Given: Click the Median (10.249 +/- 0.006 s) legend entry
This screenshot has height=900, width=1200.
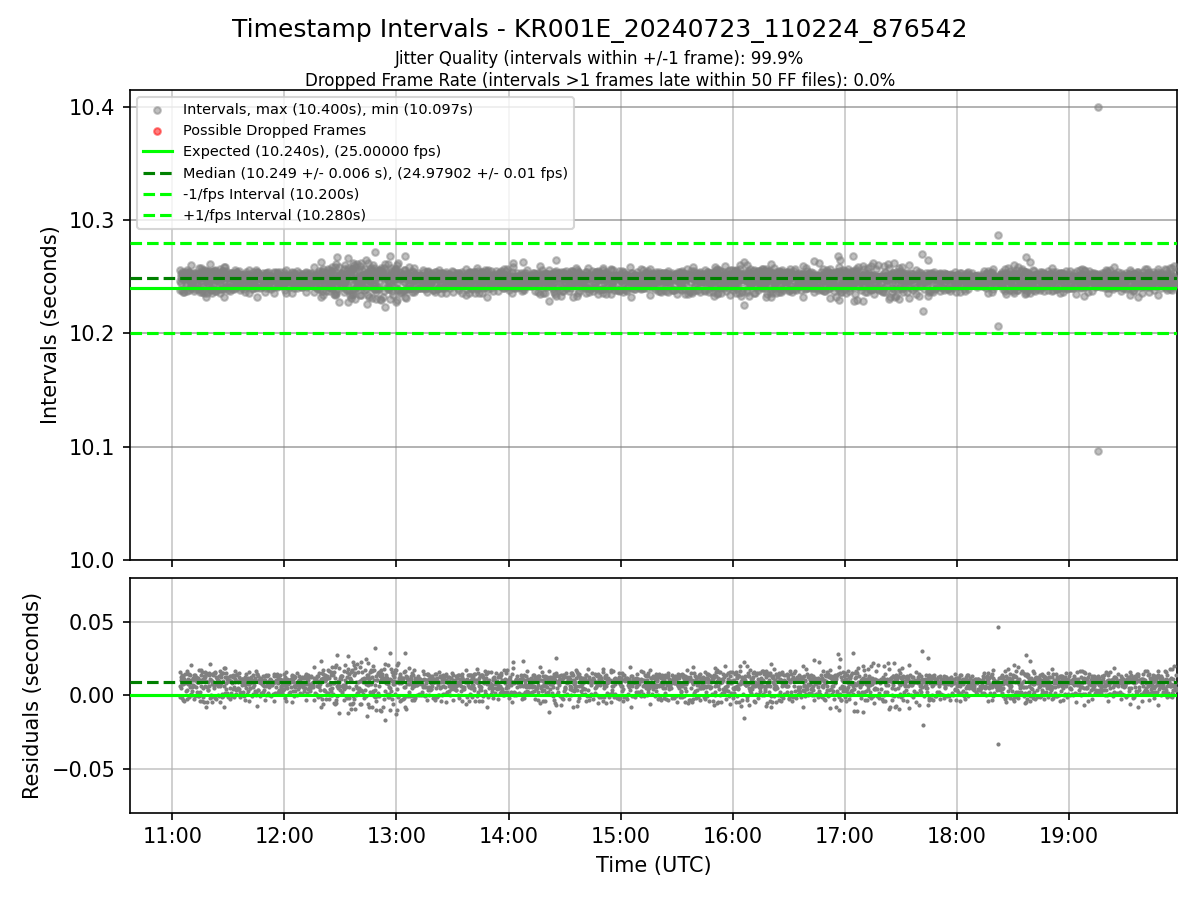Looking at the screenshot, I should [x=375, y=173].
